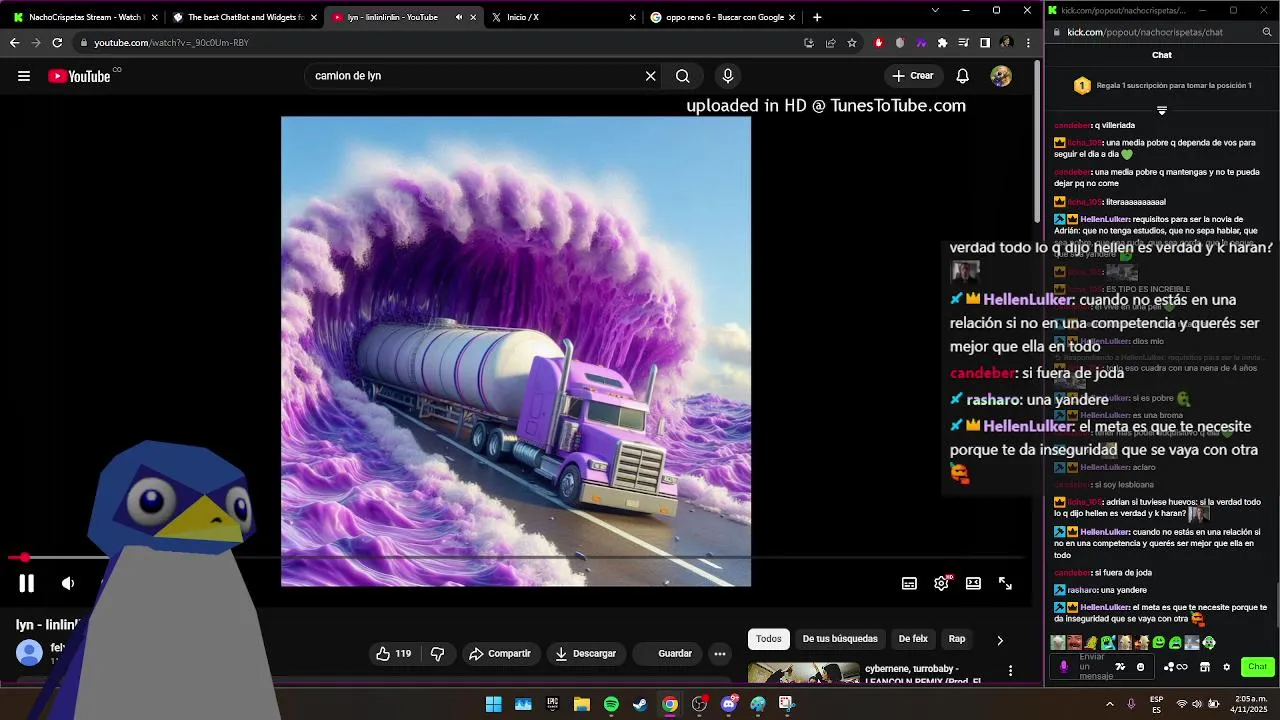Click the Kick chat window search icon
This screenshot has height=720, width=1280.
pyautogui.click(x=1267, y=32)
